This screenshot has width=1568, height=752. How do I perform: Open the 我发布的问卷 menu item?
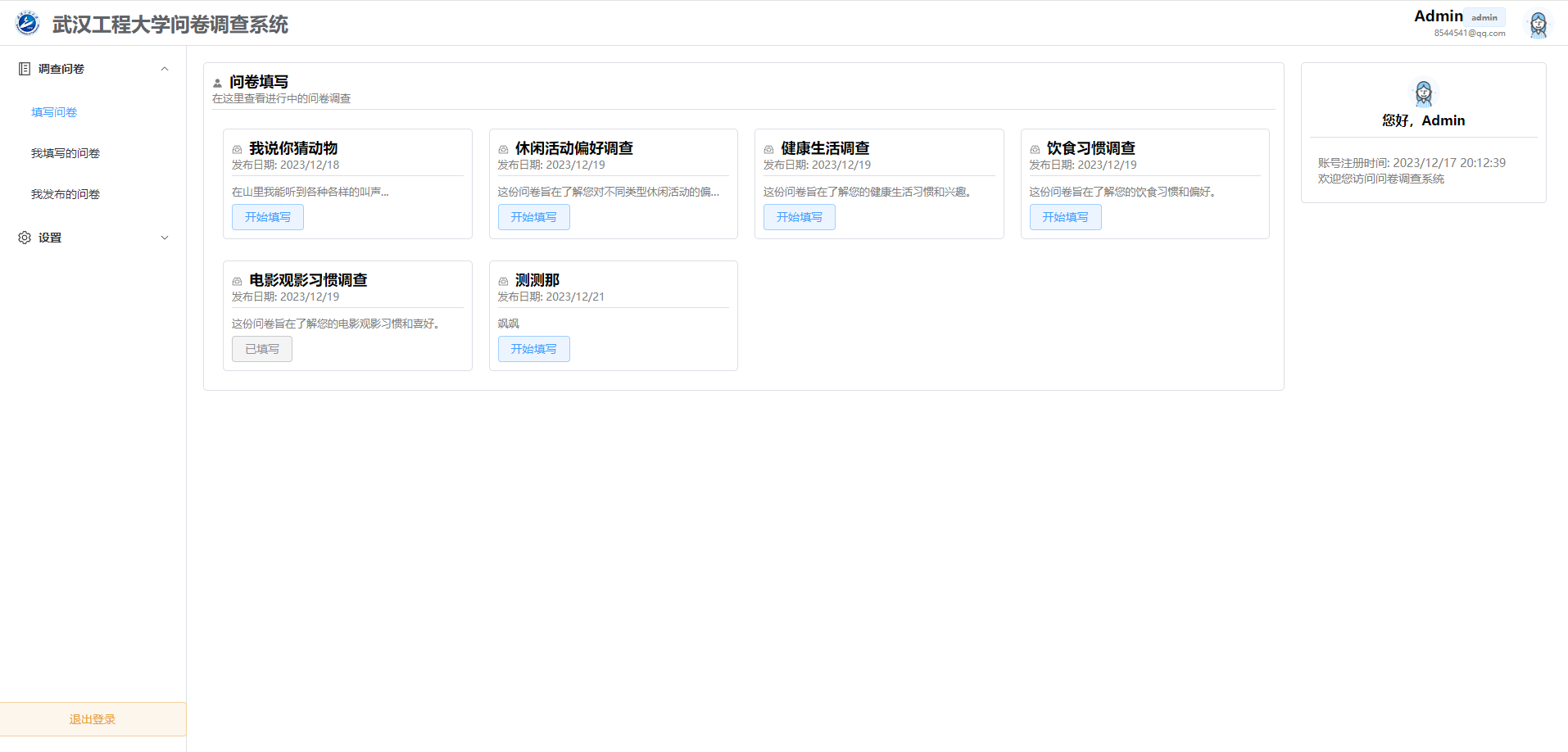click(66, 194)
